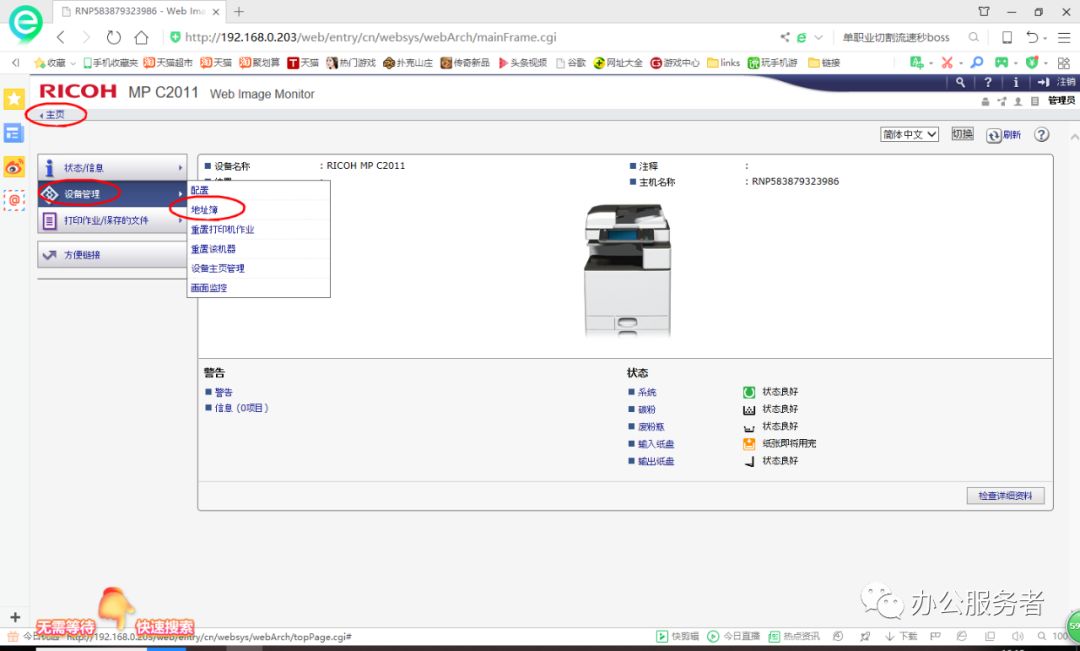Open the 方便链接 side panel item
Screen dimensions: 1080x651
point(112,255)
